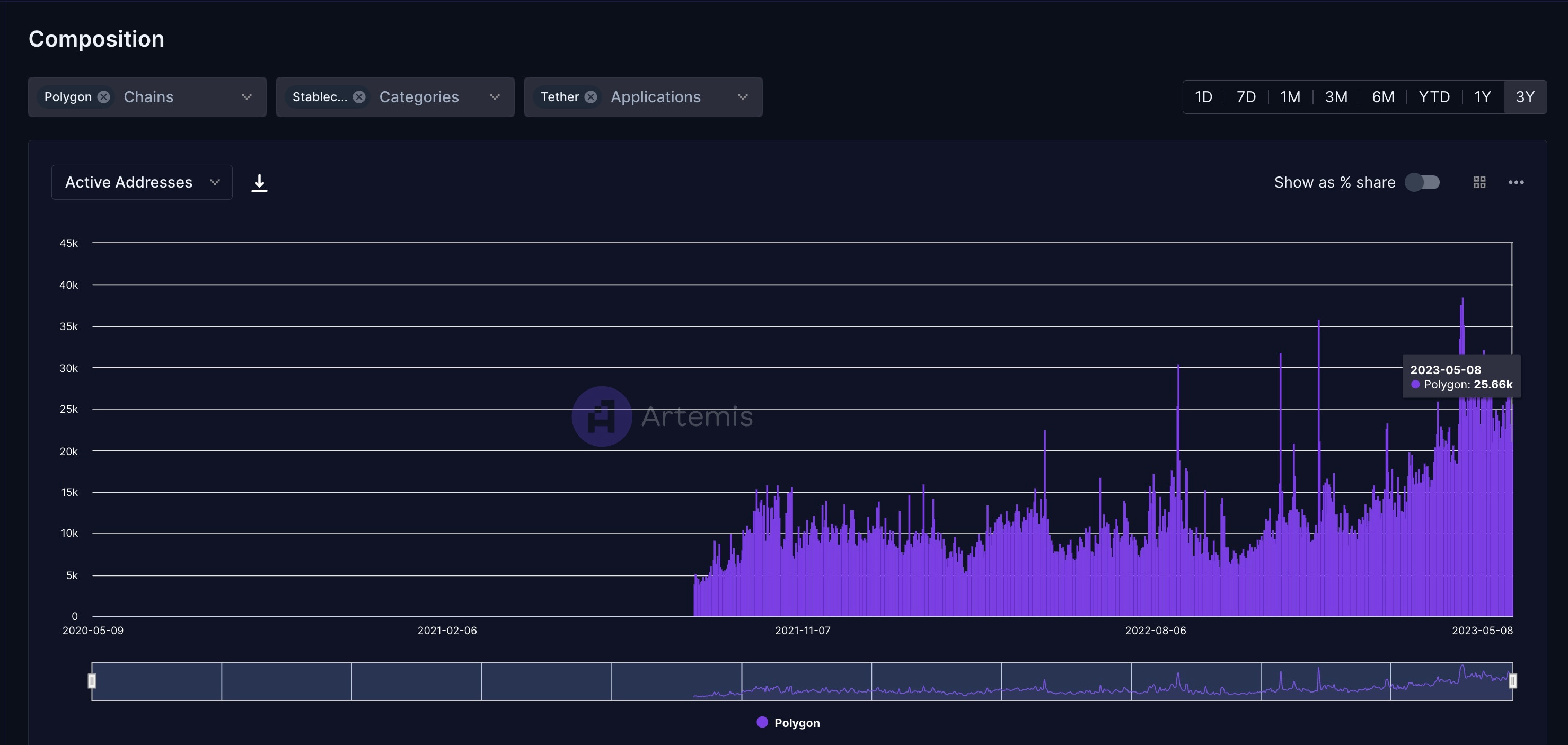Click the 2020-05-09 x-axis date label
This screenshot has width=1568, height=745.
[93, 631]
